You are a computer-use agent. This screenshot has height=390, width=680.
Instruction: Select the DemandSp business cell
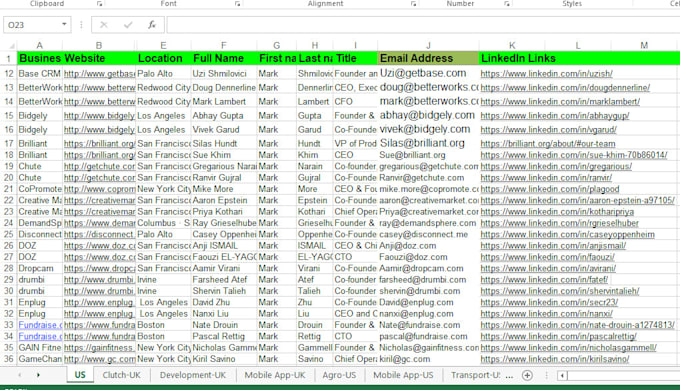(x=39, y=223)
